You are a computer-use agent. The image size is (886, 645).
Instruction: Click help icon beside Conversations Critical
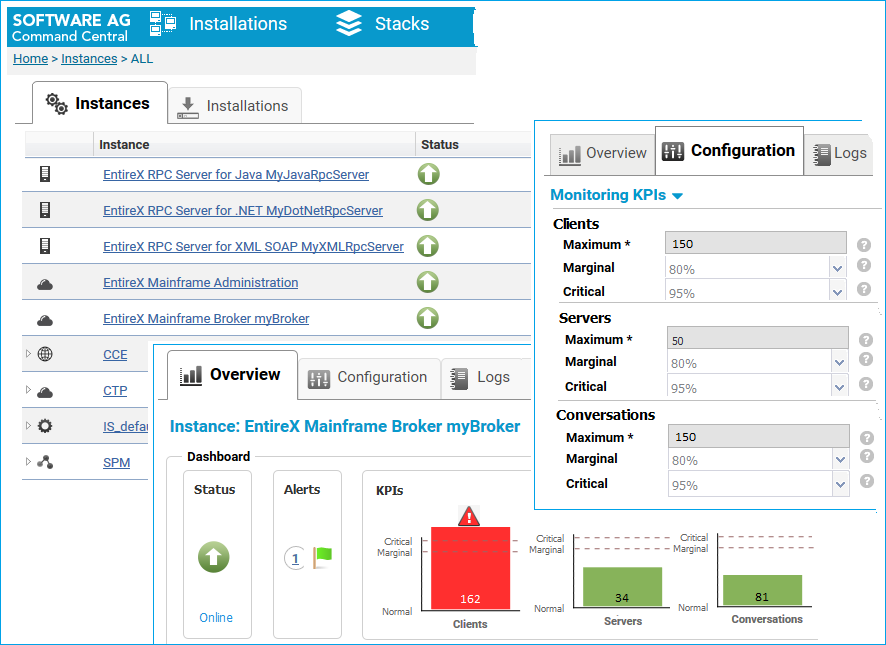tap(867, 481)
